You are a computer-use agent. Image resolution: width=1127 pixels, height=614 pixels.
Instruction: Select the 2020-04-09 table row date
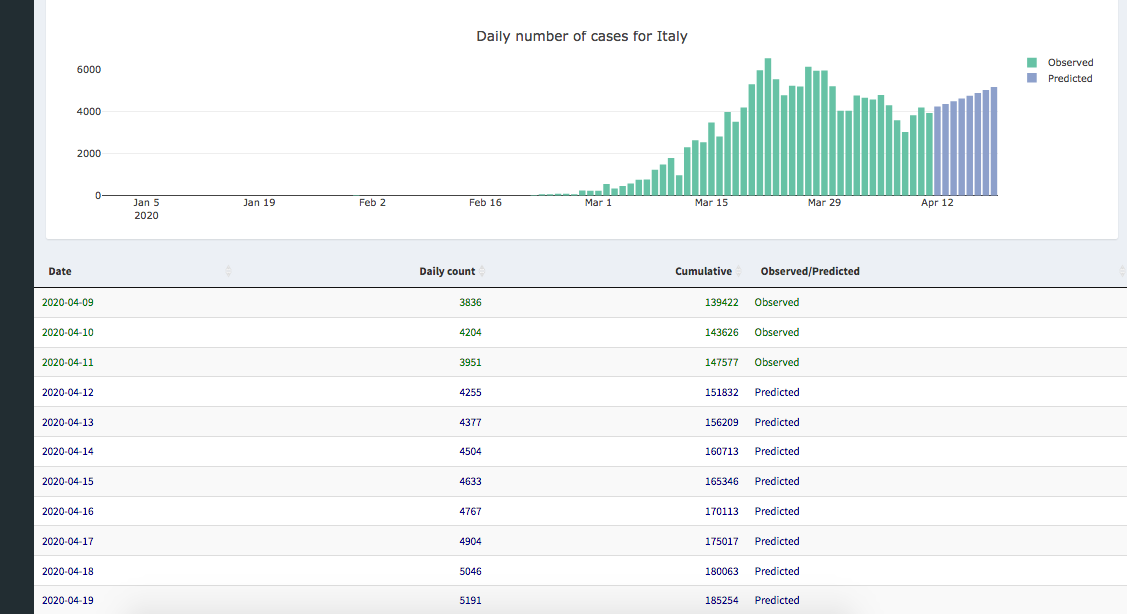point(68,302)
